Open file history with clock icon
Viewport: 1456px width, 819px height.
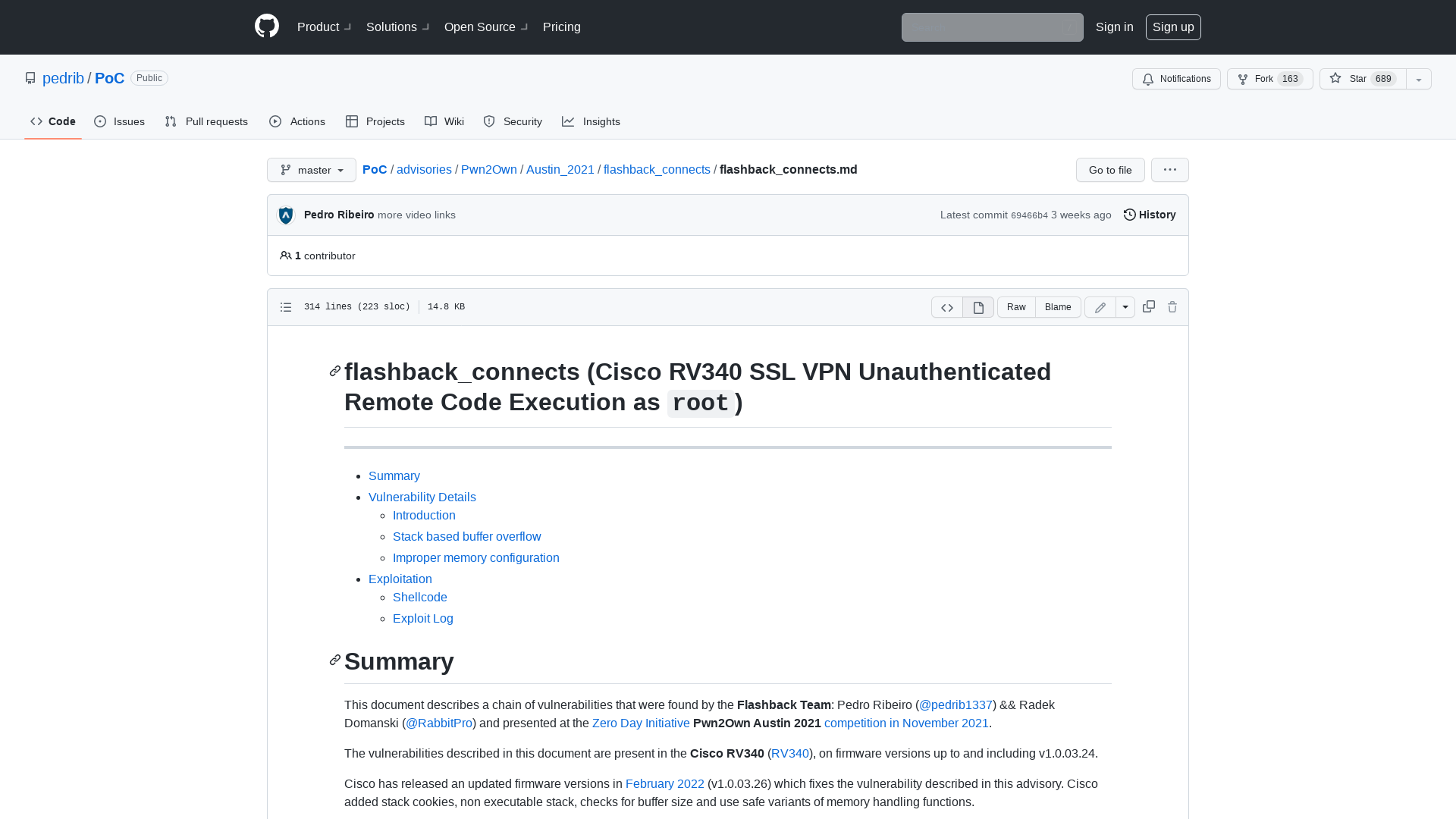tap(1150, 215)
